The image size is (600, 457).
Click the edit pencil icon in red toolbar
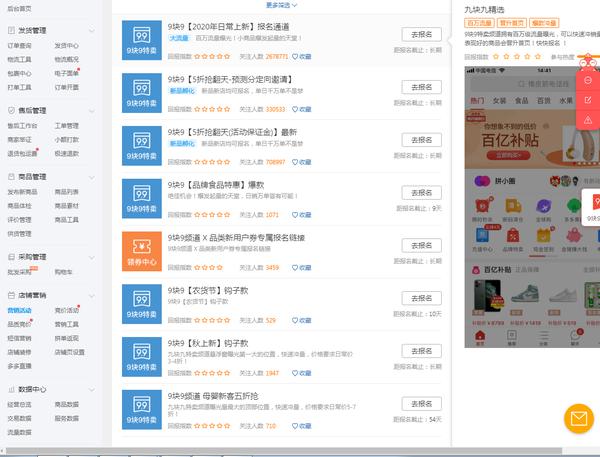pyautogui.click(x=588, y=100)
